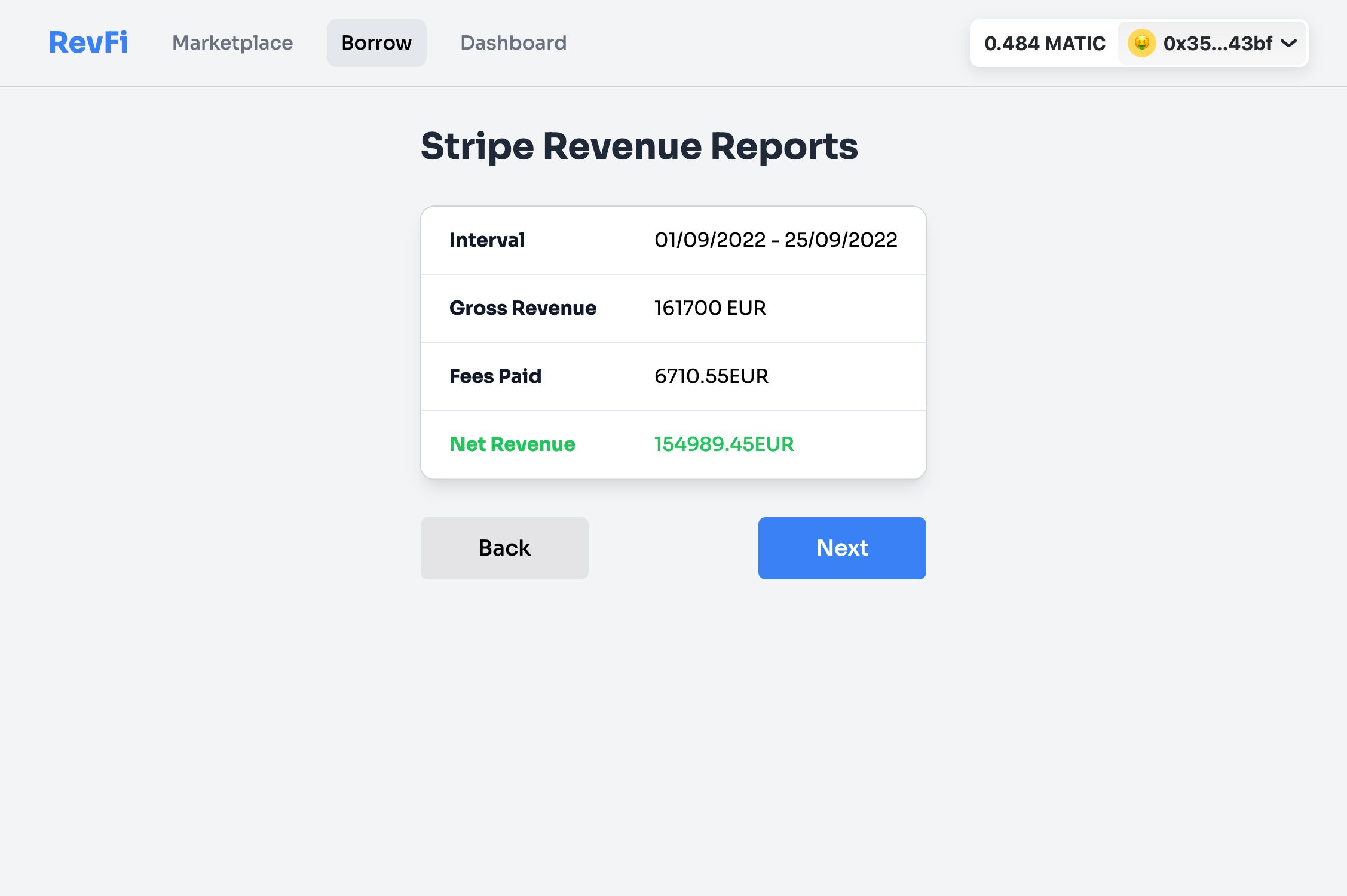
Task: Open the Marketplace tab
Action: click(x=232, y=43)
